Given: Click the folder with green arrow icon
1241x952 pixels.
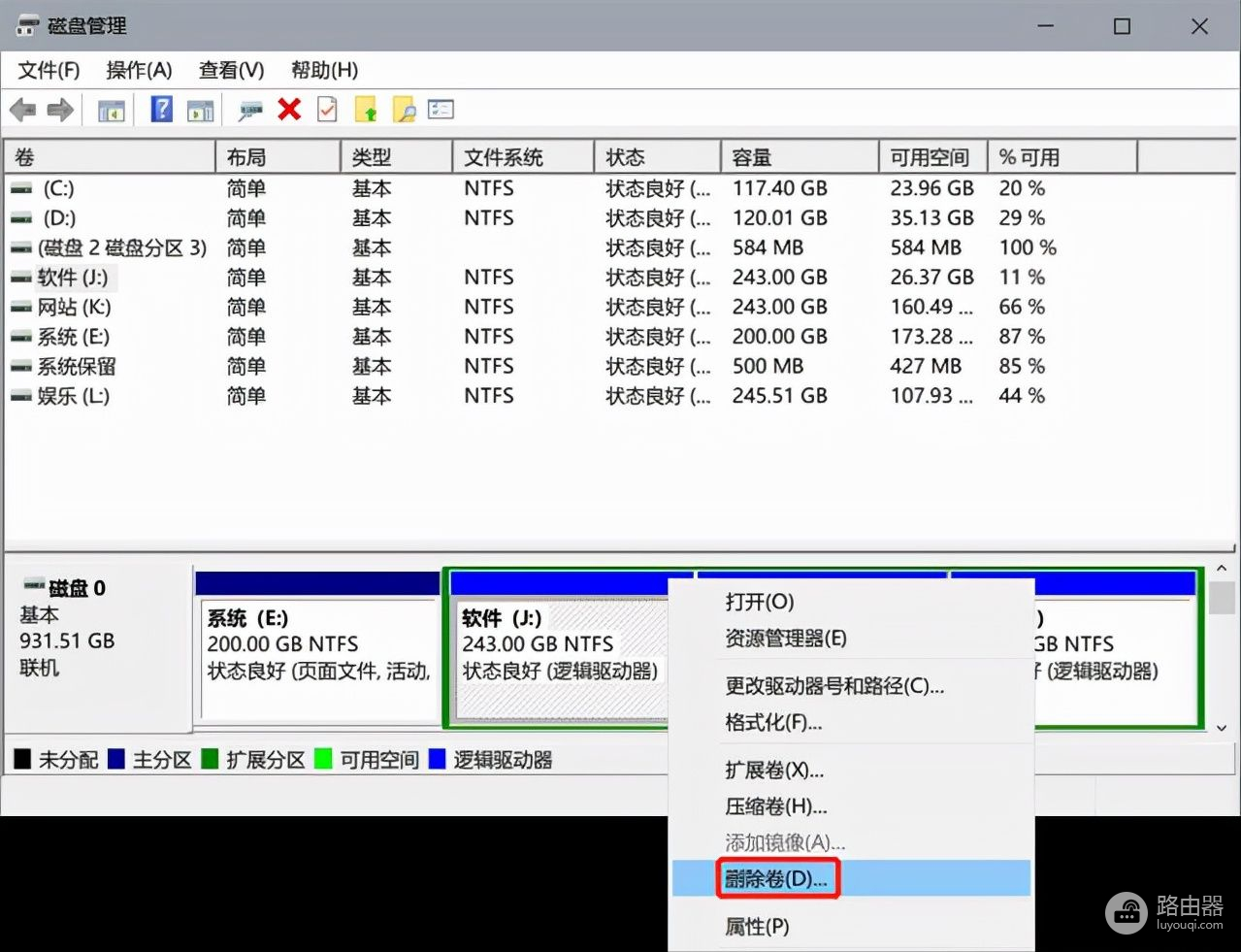Looking at the screenshot, I should tap(366, 110).
